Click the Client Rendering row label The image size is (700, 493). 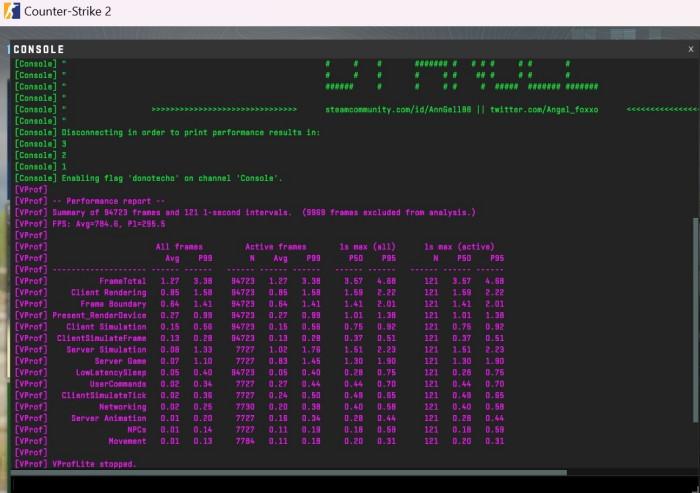pos(108,292)
